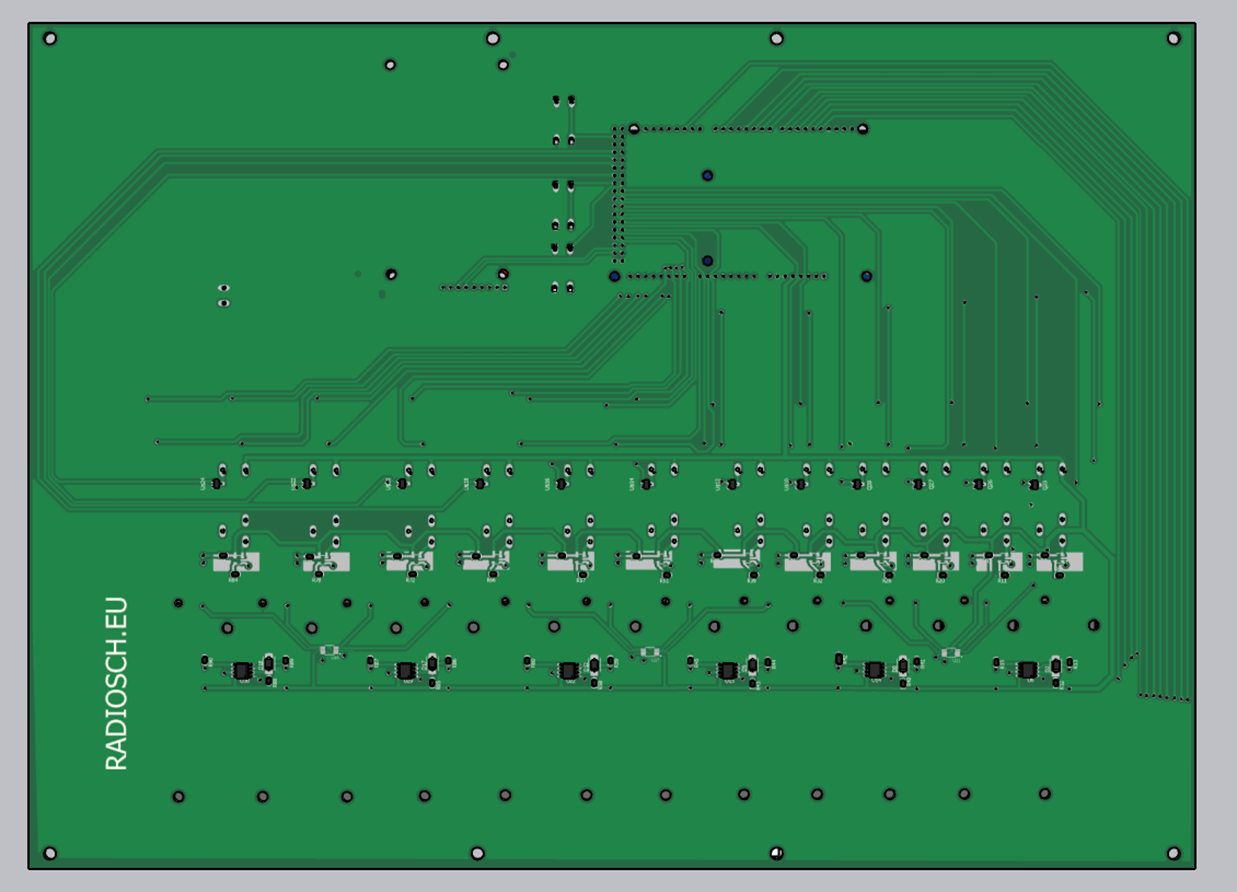Select the leftmost black IC chip in bottom row
The image size is (1237, 892).
coord(242,670)
